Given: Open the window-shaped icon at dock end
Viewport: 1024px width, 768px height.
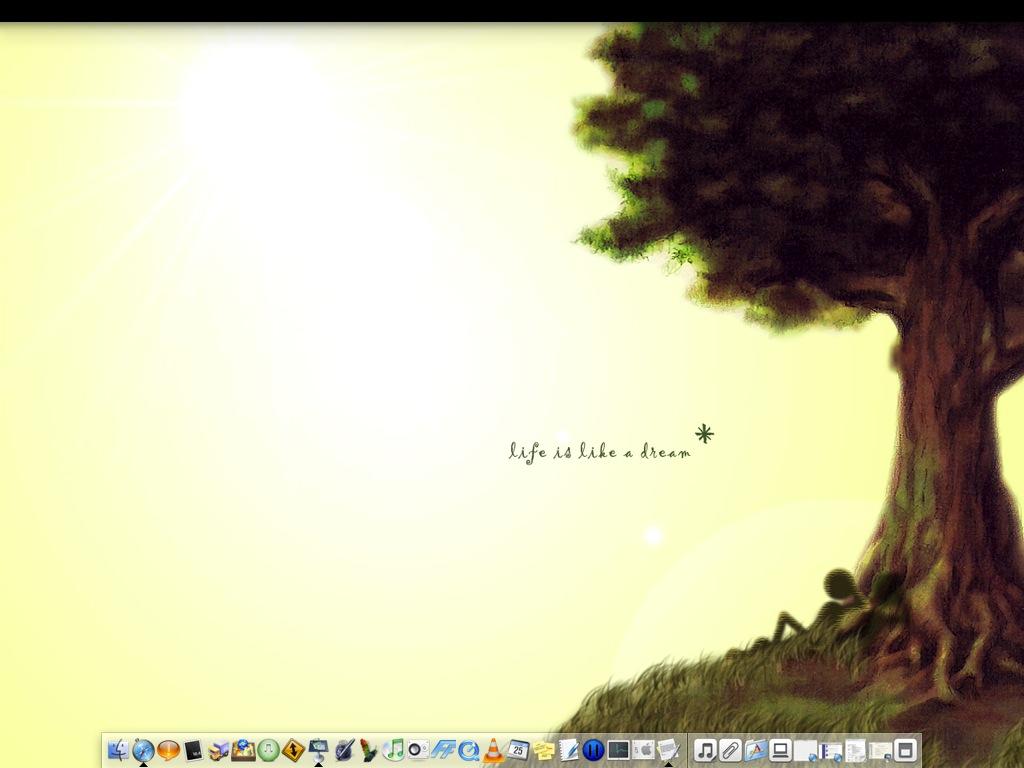Looking at the screenshot, I should point(905,750).
